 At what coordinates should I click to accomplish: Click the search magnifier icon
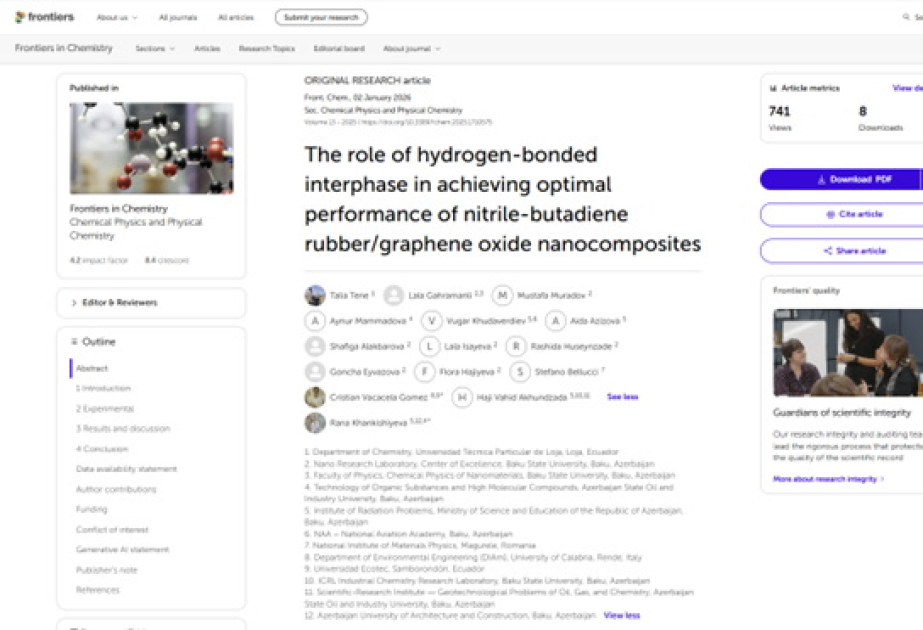pyautogui.click(x=906, y=17)
